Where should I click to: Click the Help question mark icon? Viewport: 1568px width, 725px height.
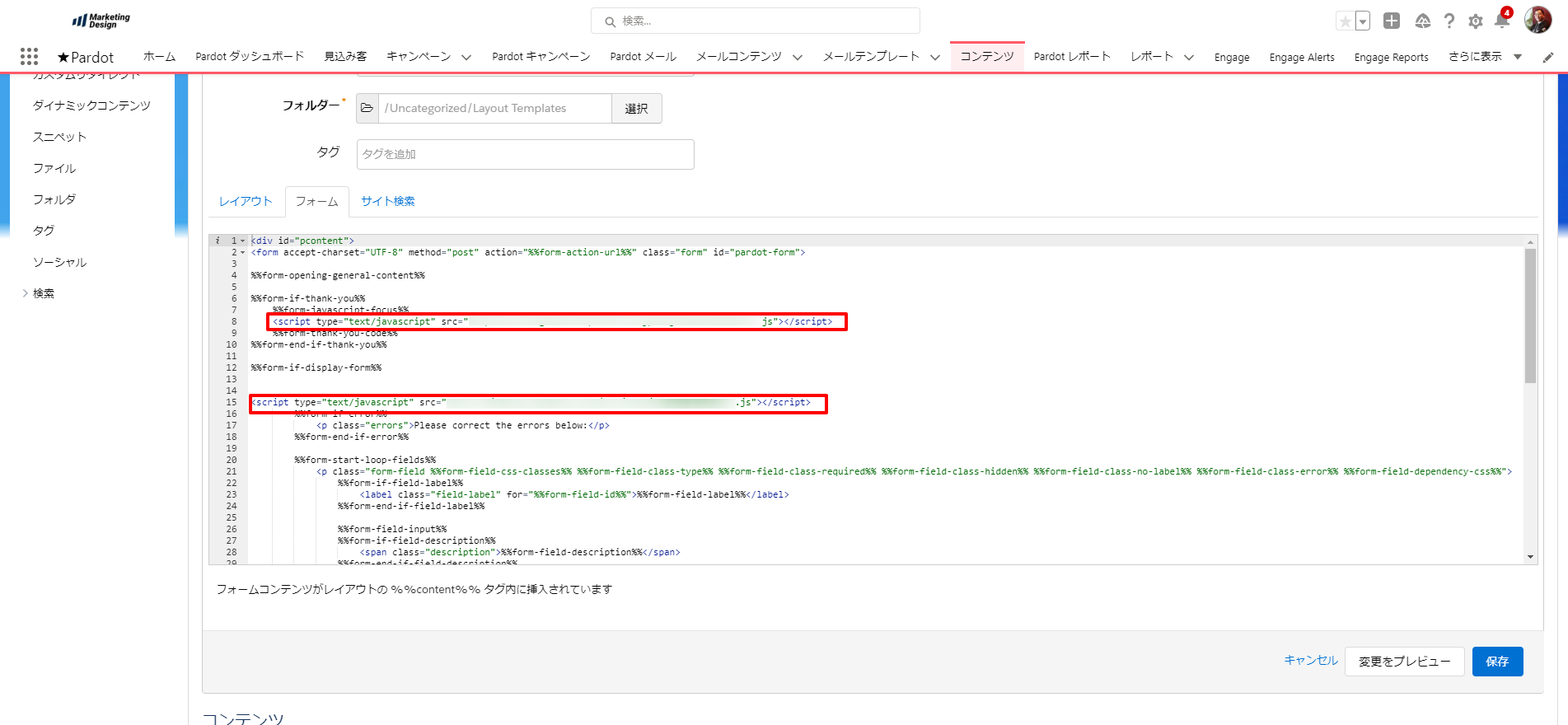(x=1449, y=21)
